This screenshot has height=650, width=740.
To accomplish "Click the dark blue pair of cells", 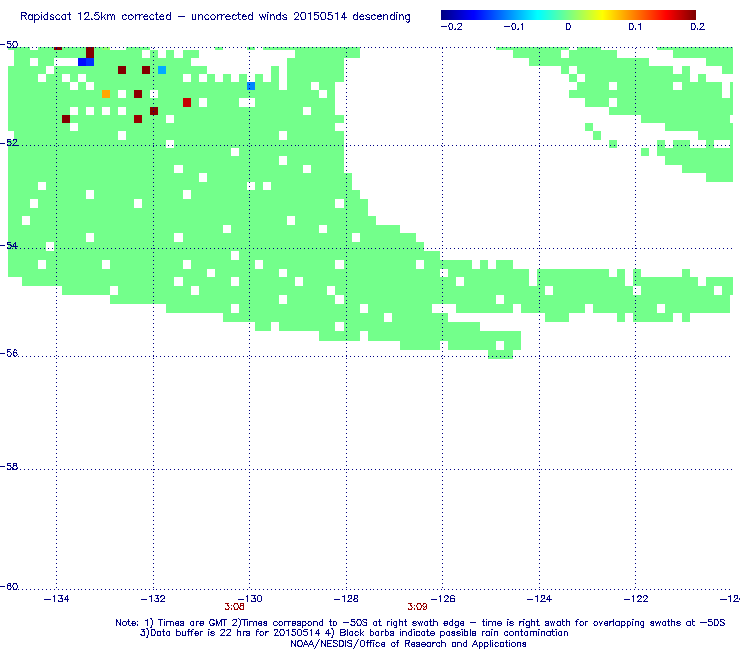I will 86,62.
